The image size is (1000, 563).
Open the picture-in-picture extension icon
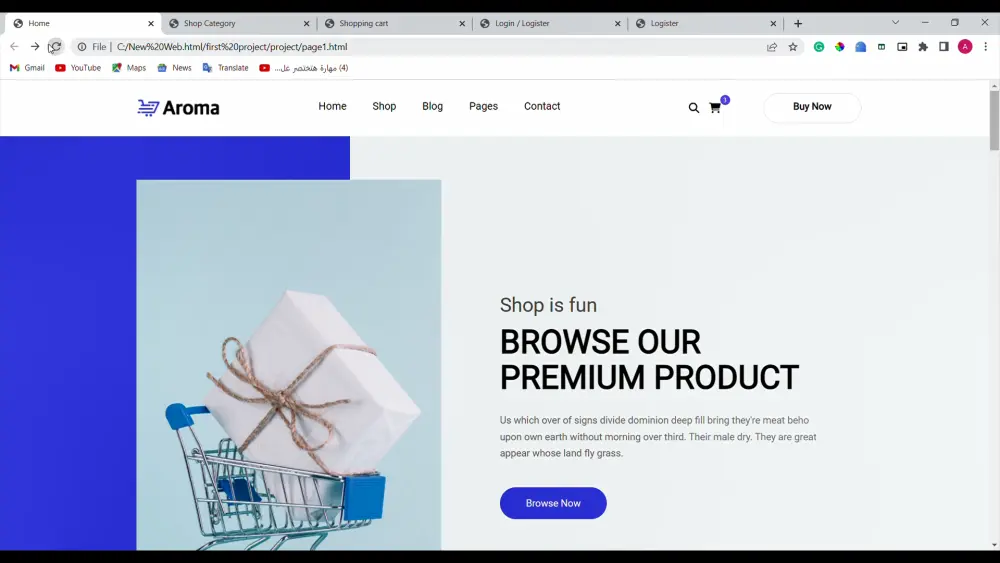click(x=902, y=47)
